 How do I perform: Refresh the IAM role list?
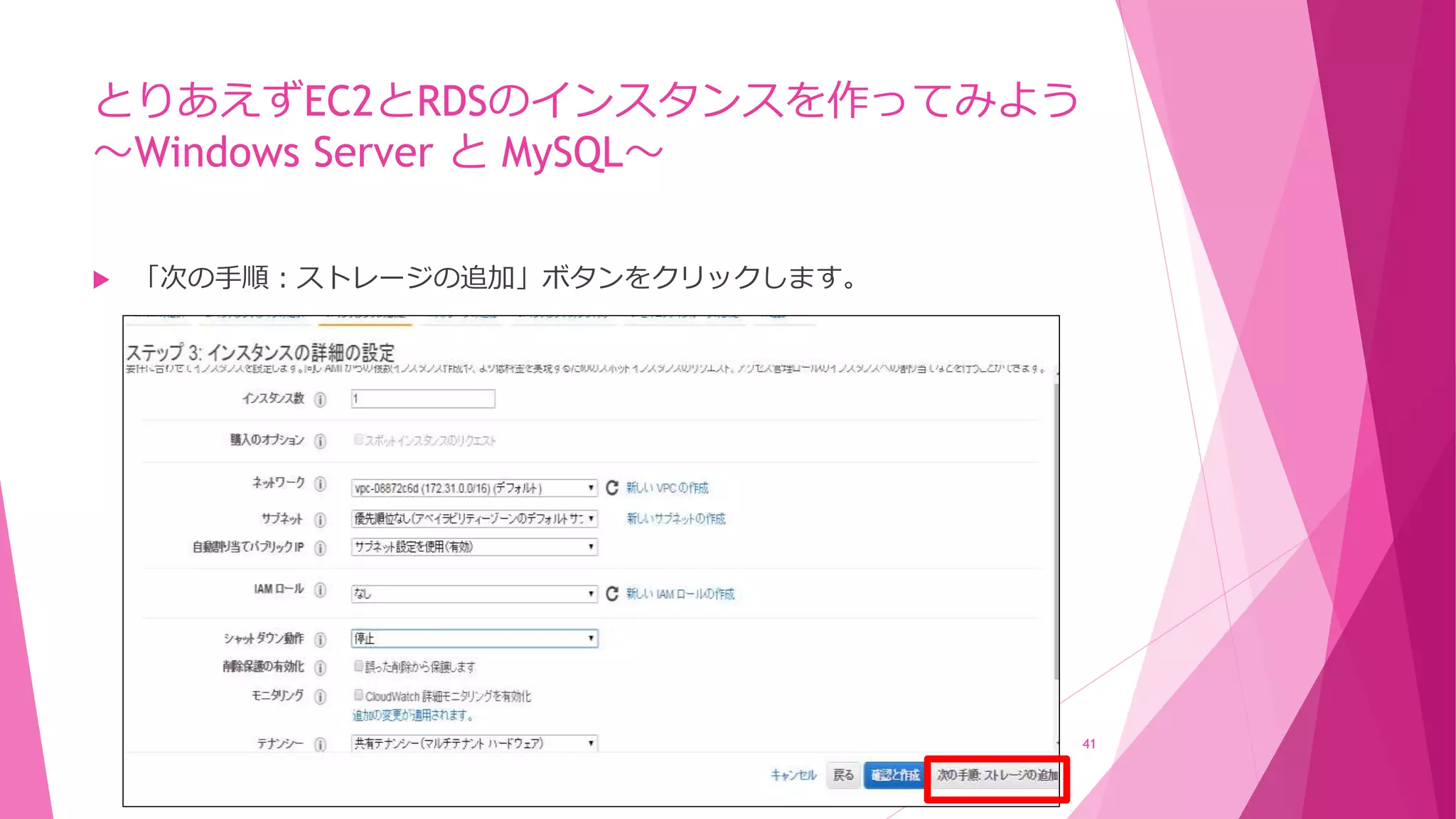612,593
